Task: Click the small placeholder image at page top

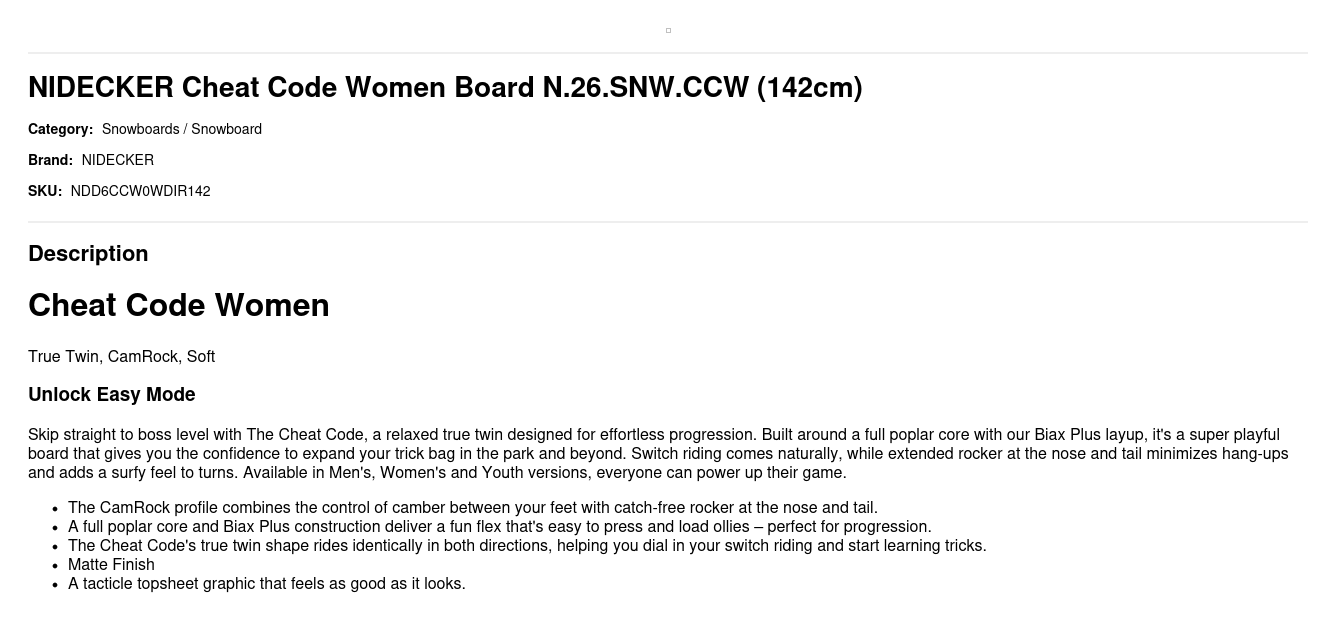Action: coord(668,30)
